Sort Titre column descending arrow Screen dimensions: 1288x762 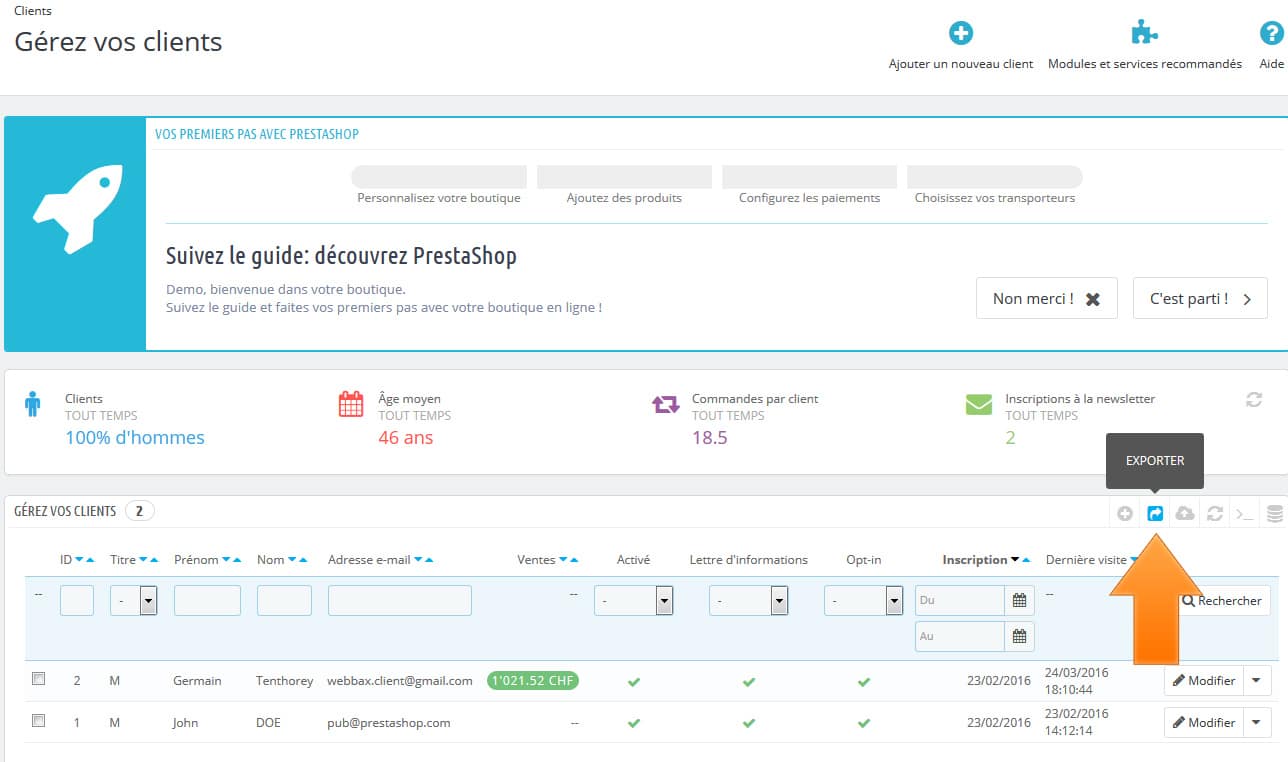pyautogui.click(x=143, y=560)
